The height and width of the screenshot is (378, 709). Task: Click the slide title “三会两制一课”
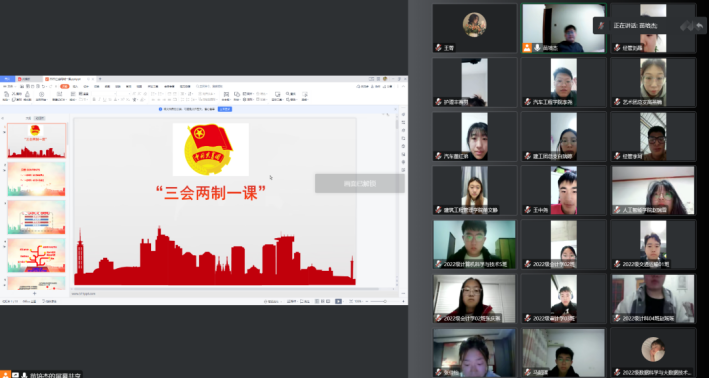click(211, 193)
